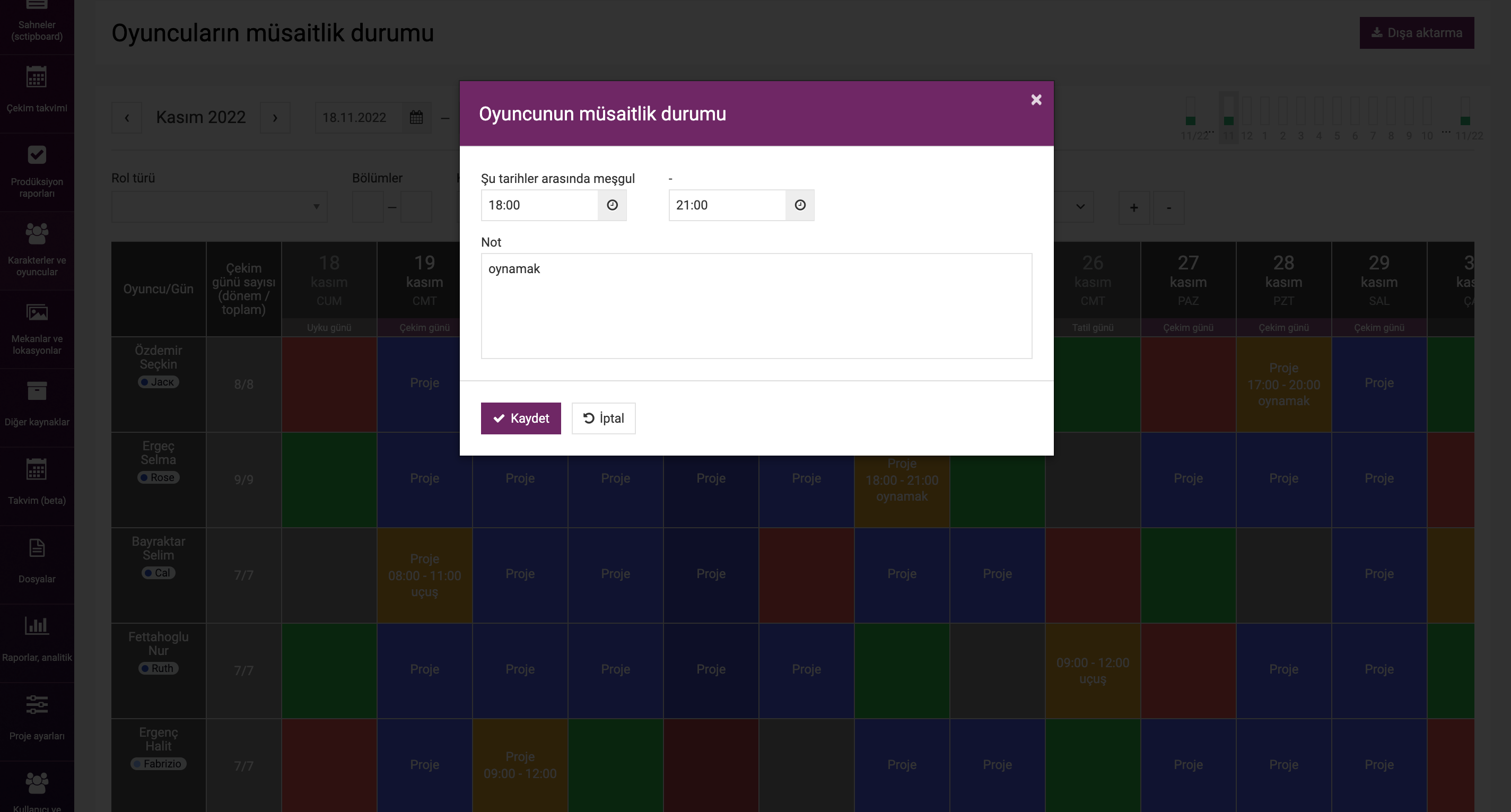Select the Jack character tag
1511x812 pixels.
[x=159, y=382]
